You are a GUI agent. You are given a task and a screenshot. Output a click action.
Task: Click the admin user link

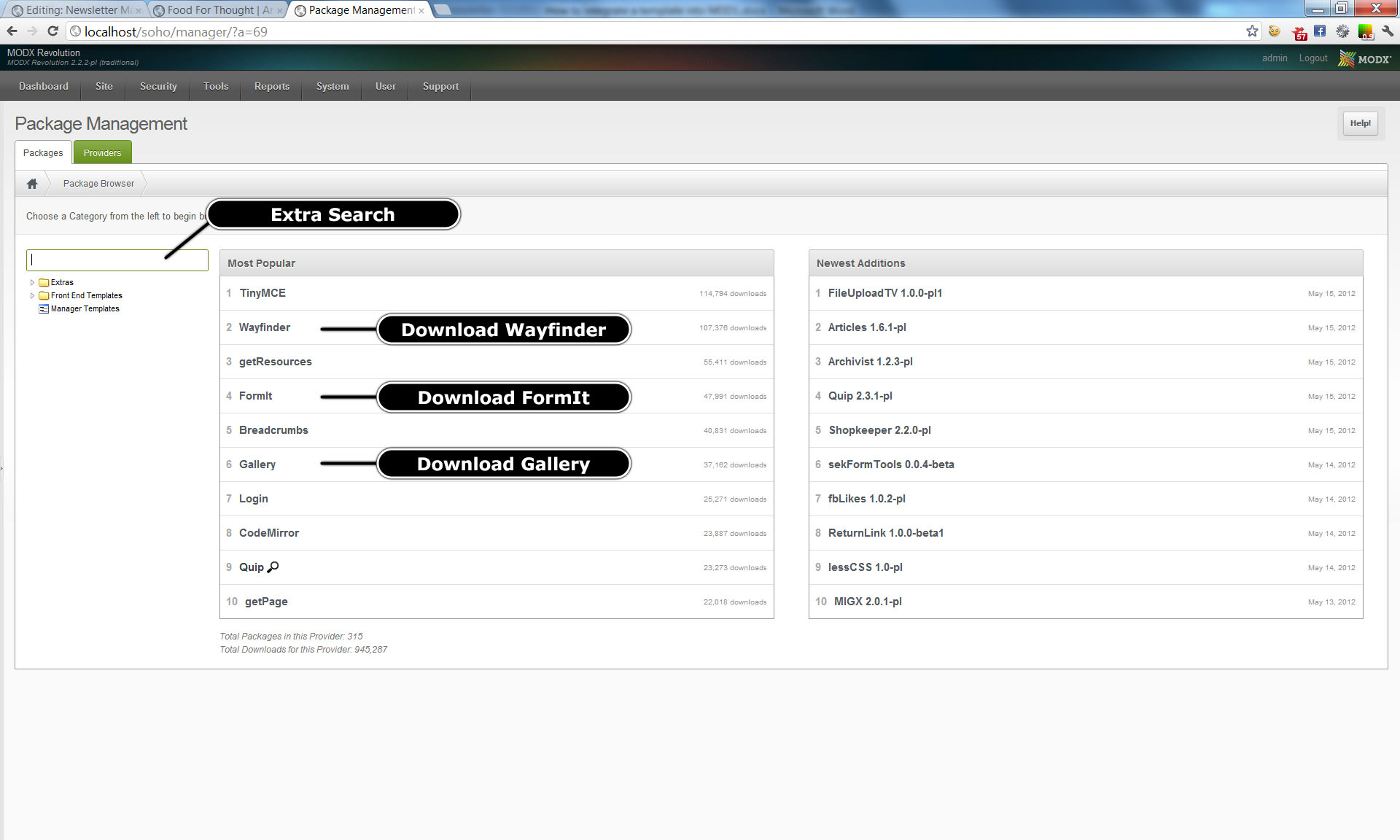(x=1275, y=58)
